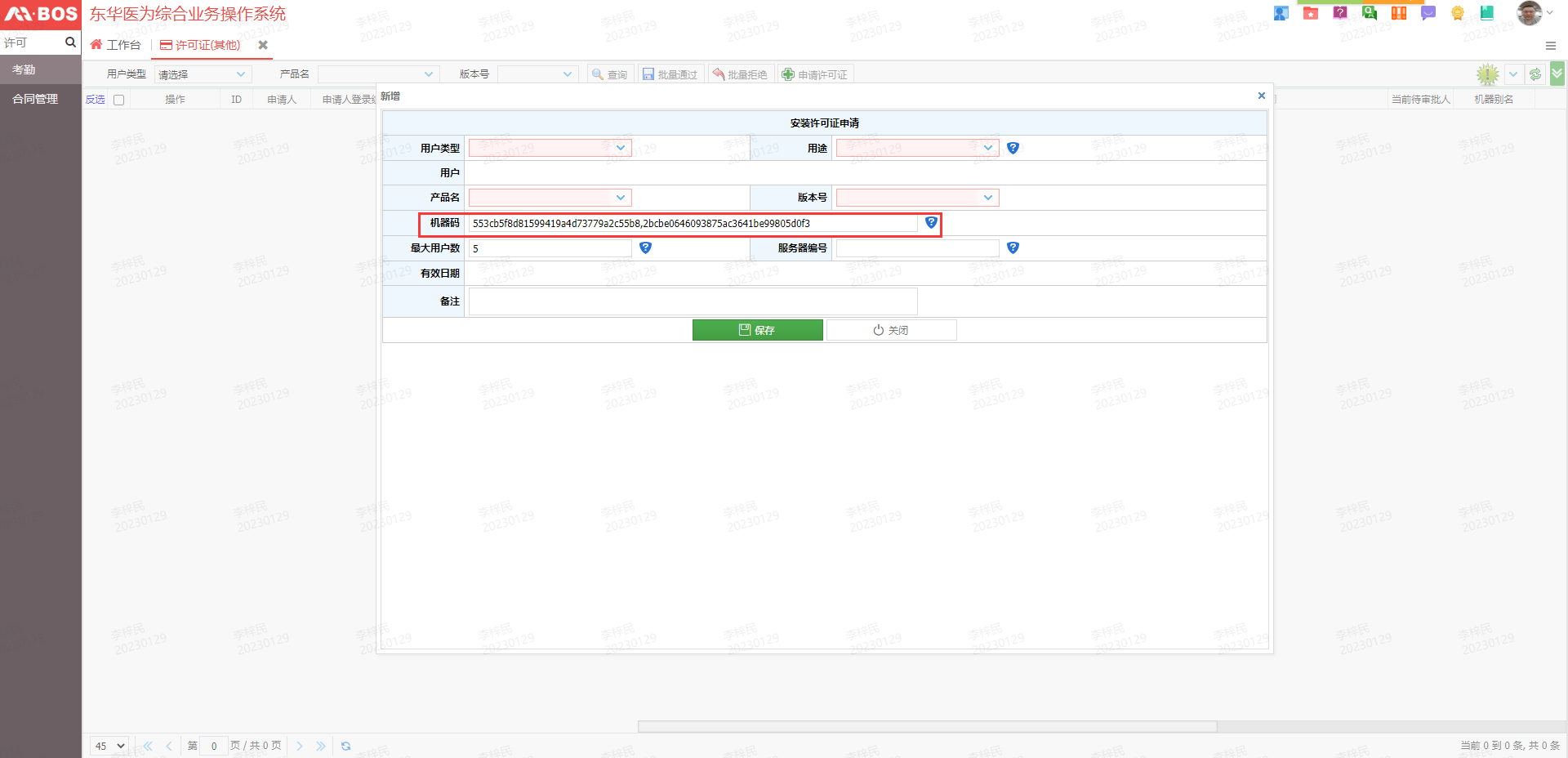
Task: Click the green refresh icon near top-right toolbar
Action: pyautogui.click(x=1535, y=74)
